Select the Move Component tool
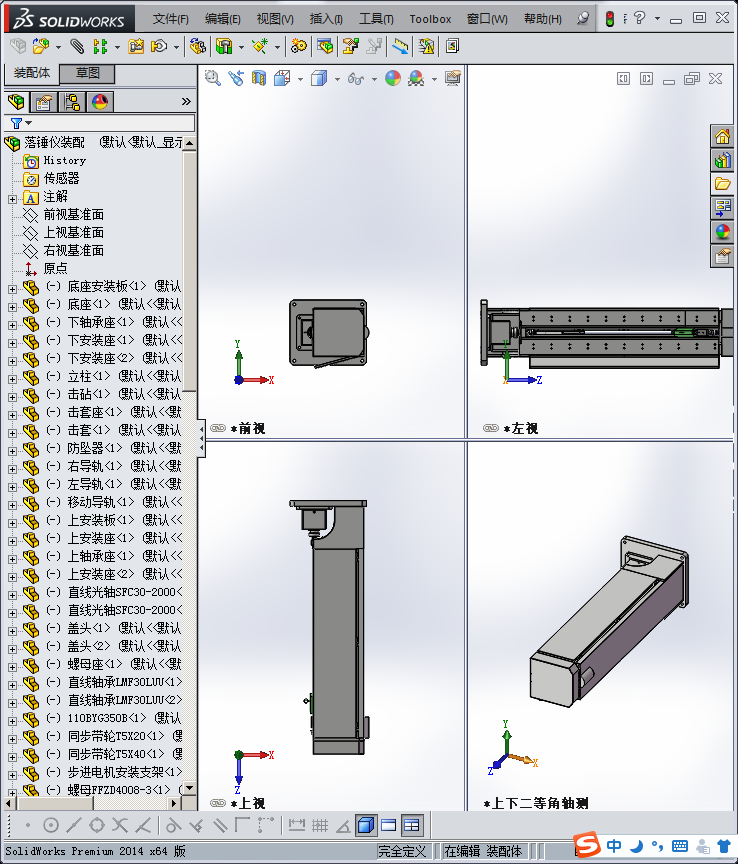This screenshot has width=738, height=864. pos(159,46)
